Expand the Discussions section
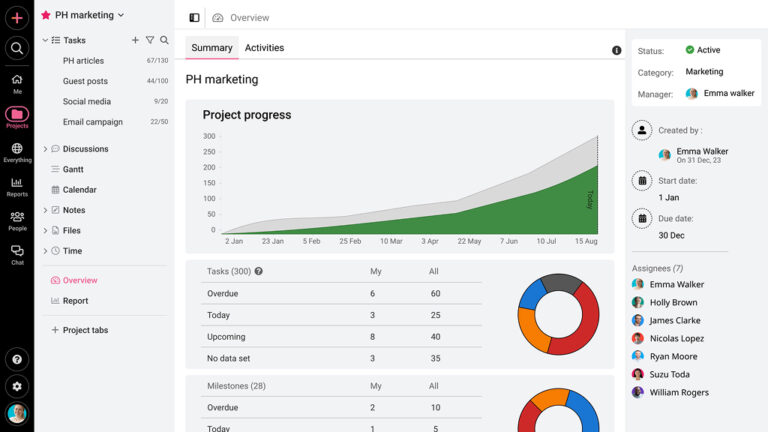768x432 pixels. pos(45,149)
